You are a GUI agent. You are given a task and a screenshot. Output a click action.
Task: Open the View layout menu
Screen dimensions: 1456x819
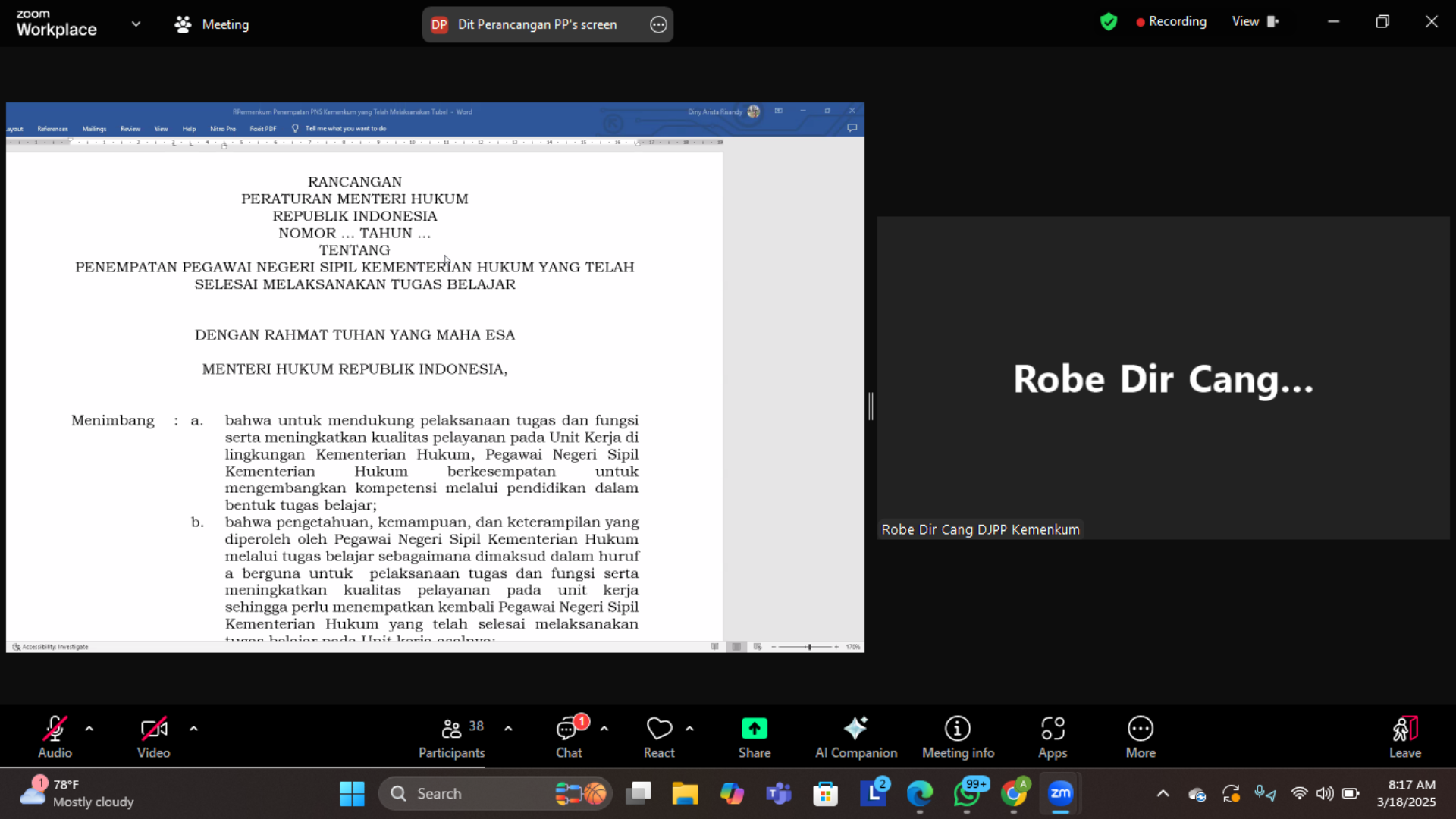[x=1255, y=21]
